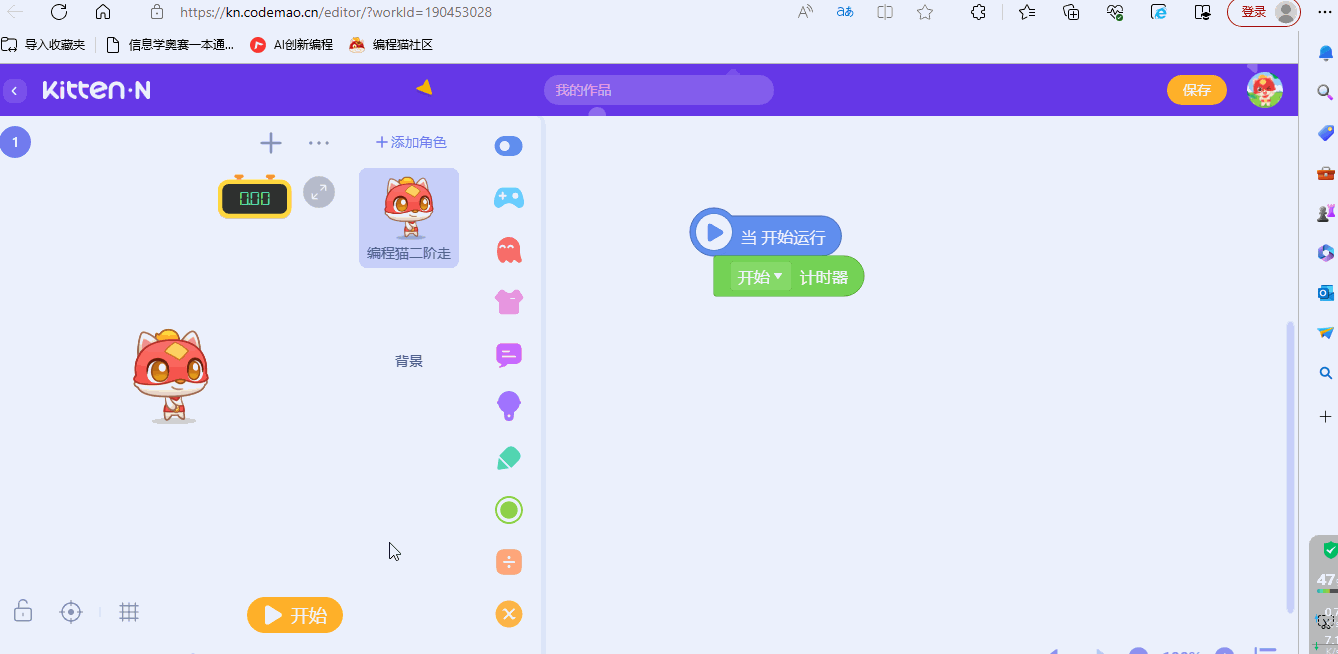Click the 登录 sign-in button
This screenshot has height=654, width=1338.
tap(1265, 12)
